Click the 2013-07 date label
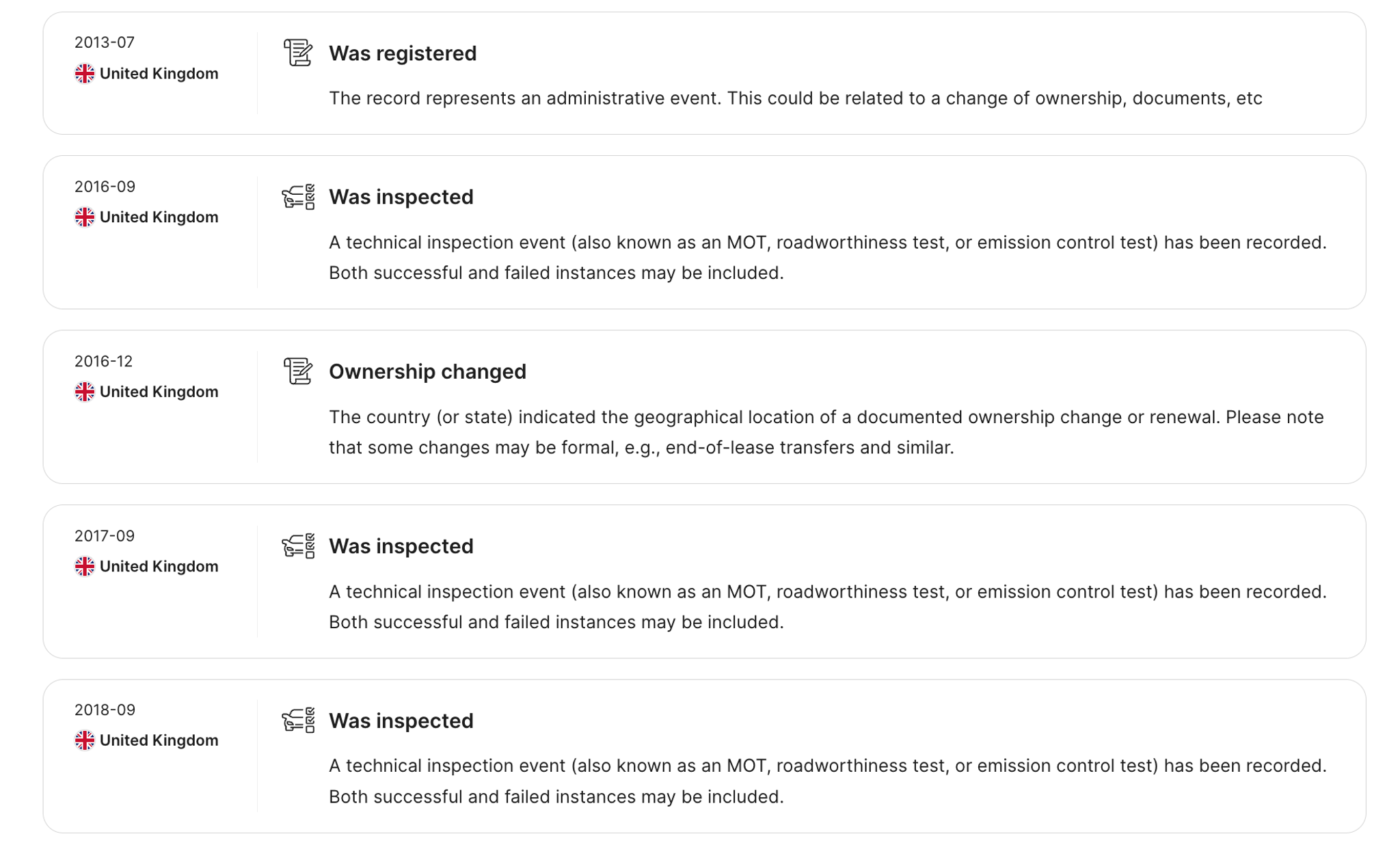 tap(105, 42)
